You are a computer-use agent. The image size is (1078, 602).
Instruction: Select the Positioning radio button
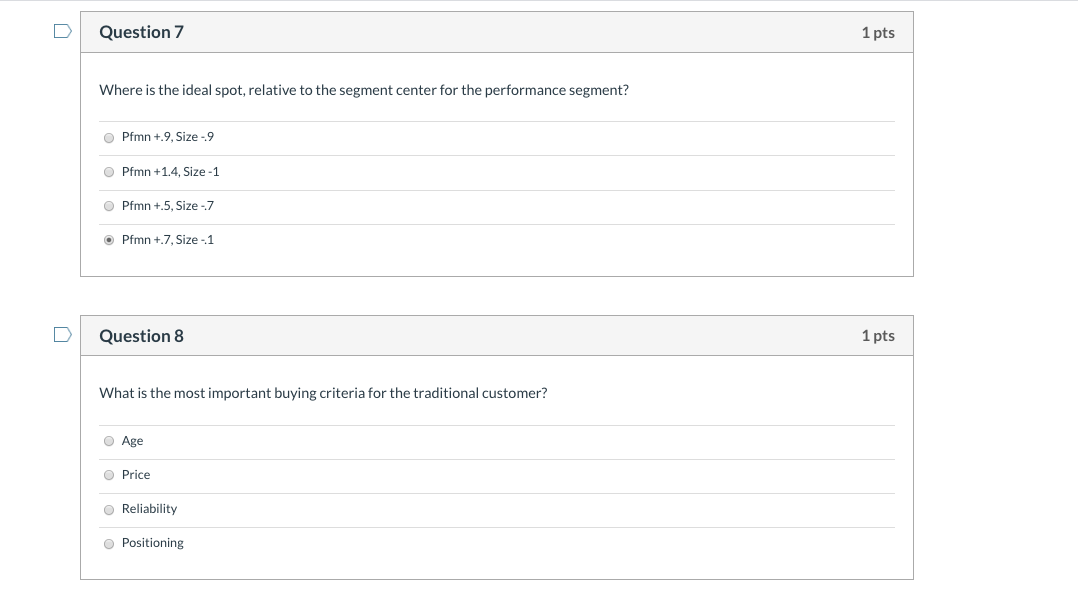tap(109, 543)
